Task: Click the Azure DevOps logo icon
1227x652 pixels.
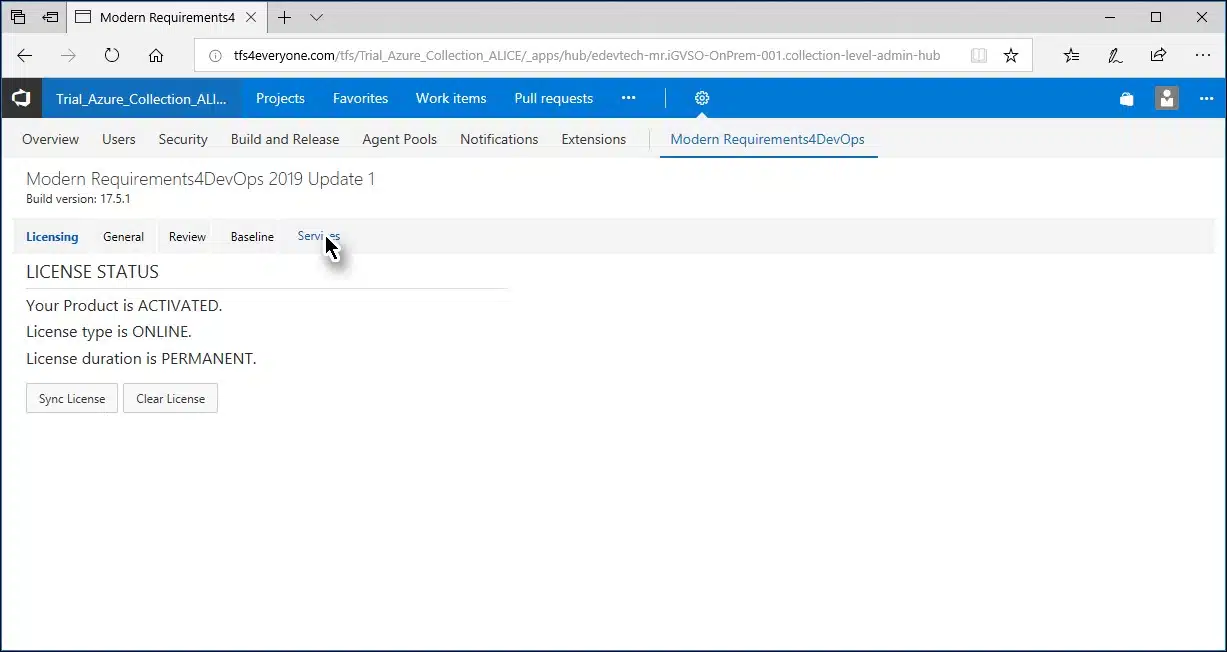Action: (x=21, y=98)
